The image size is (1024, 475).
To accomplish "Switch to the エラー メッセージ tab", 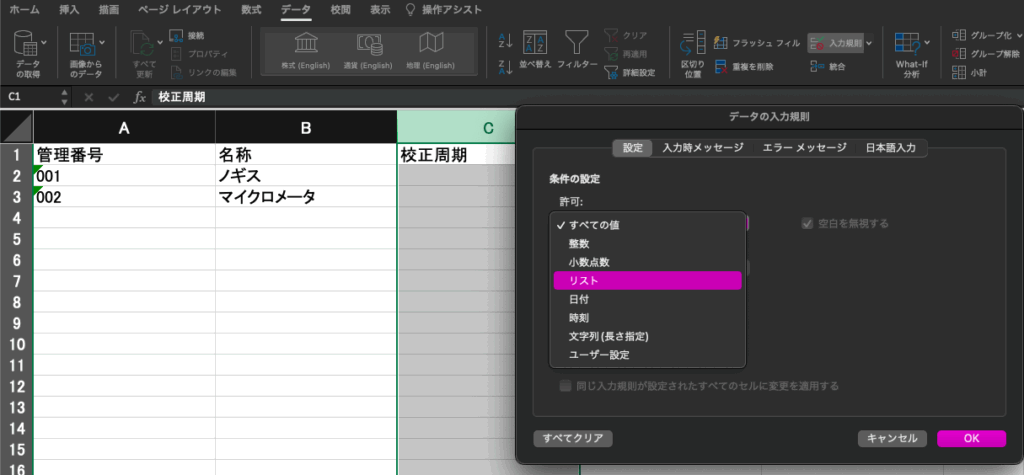I will point(804,148).
